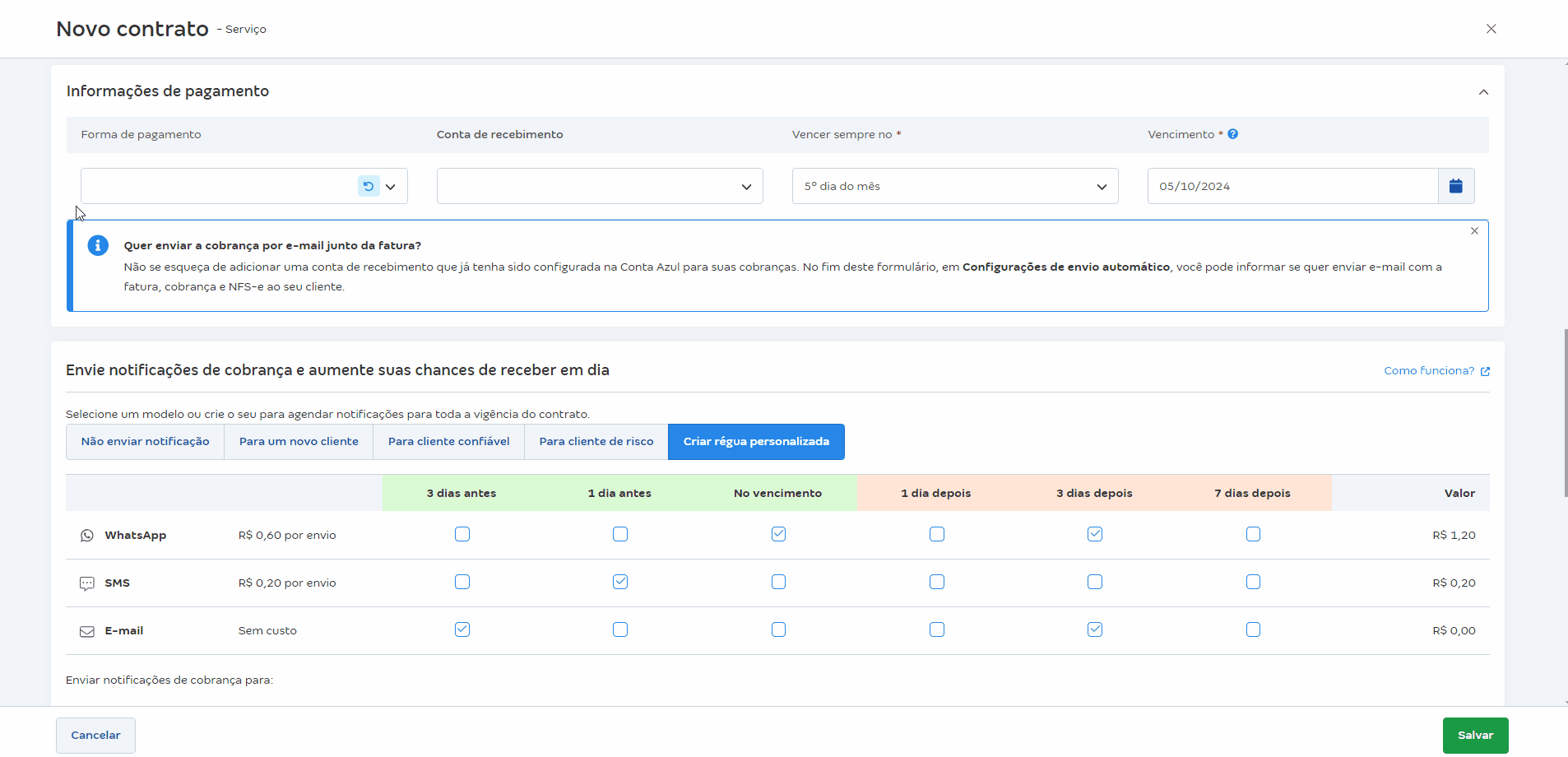Click the Vencimento date input field
The height and width of the screenshot is (757, 1568).
click(1292, 187)
